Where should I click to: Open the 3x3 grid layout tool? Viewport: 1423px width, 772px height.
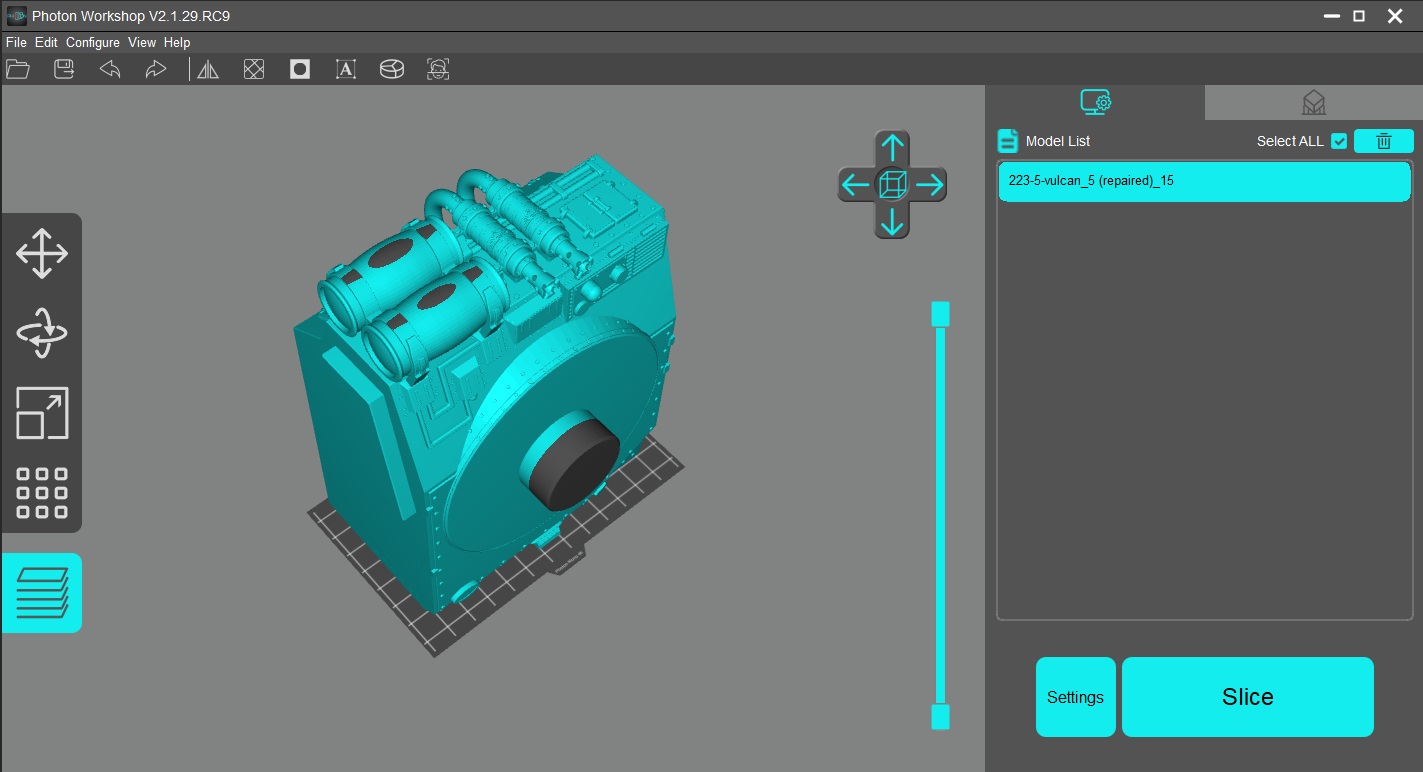(42, 492)
